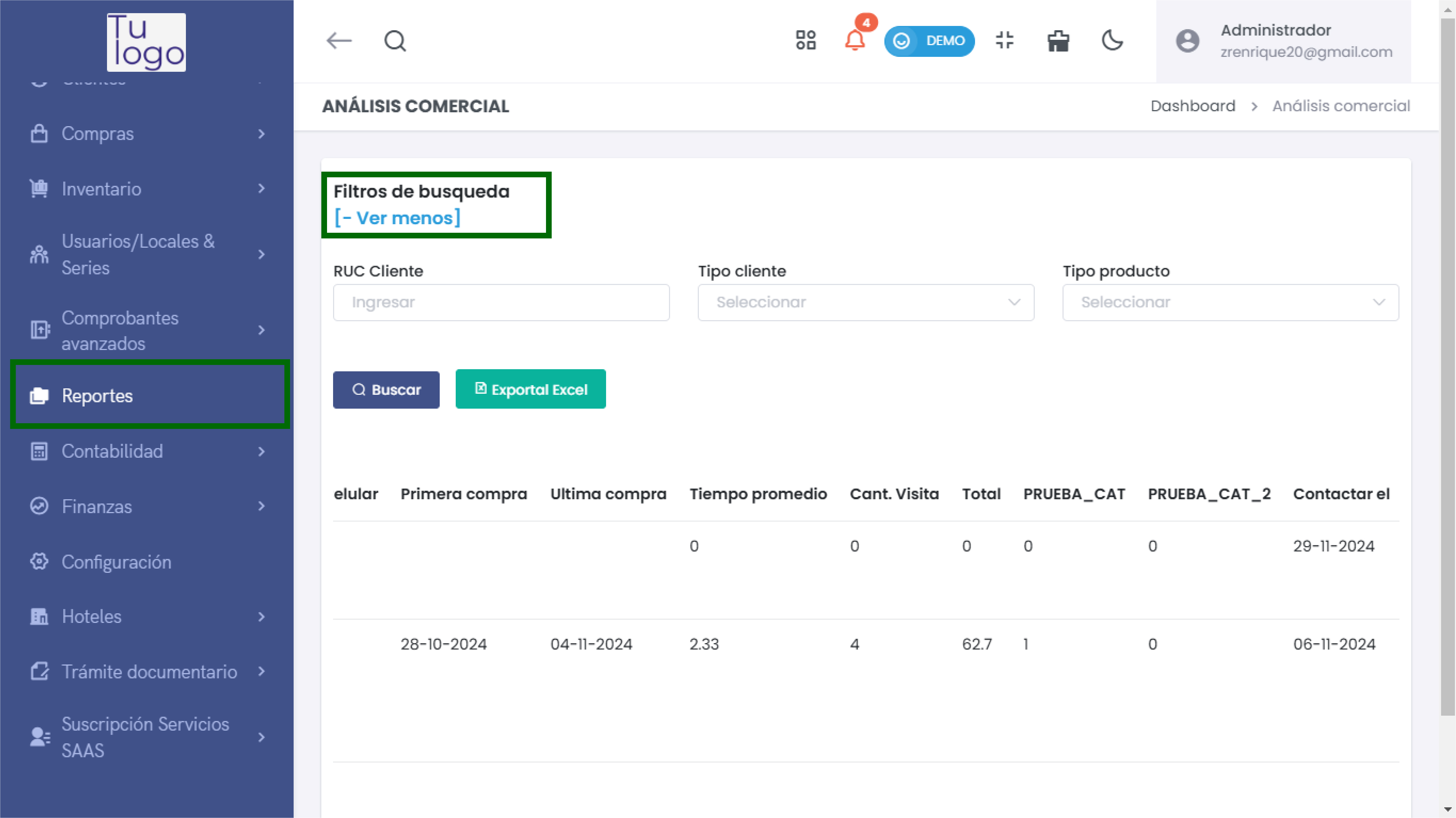Click the Cant. Visita column header
1456x818 pixels.
click(x=894, y=494)
